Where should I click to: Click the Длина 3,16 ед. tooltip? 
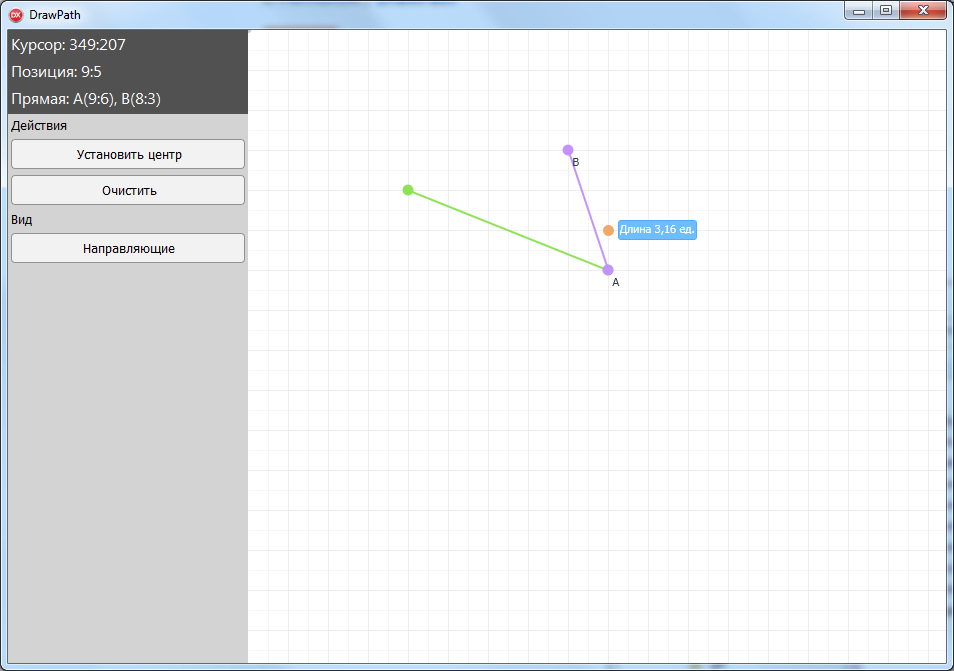[x=657, y=230]
